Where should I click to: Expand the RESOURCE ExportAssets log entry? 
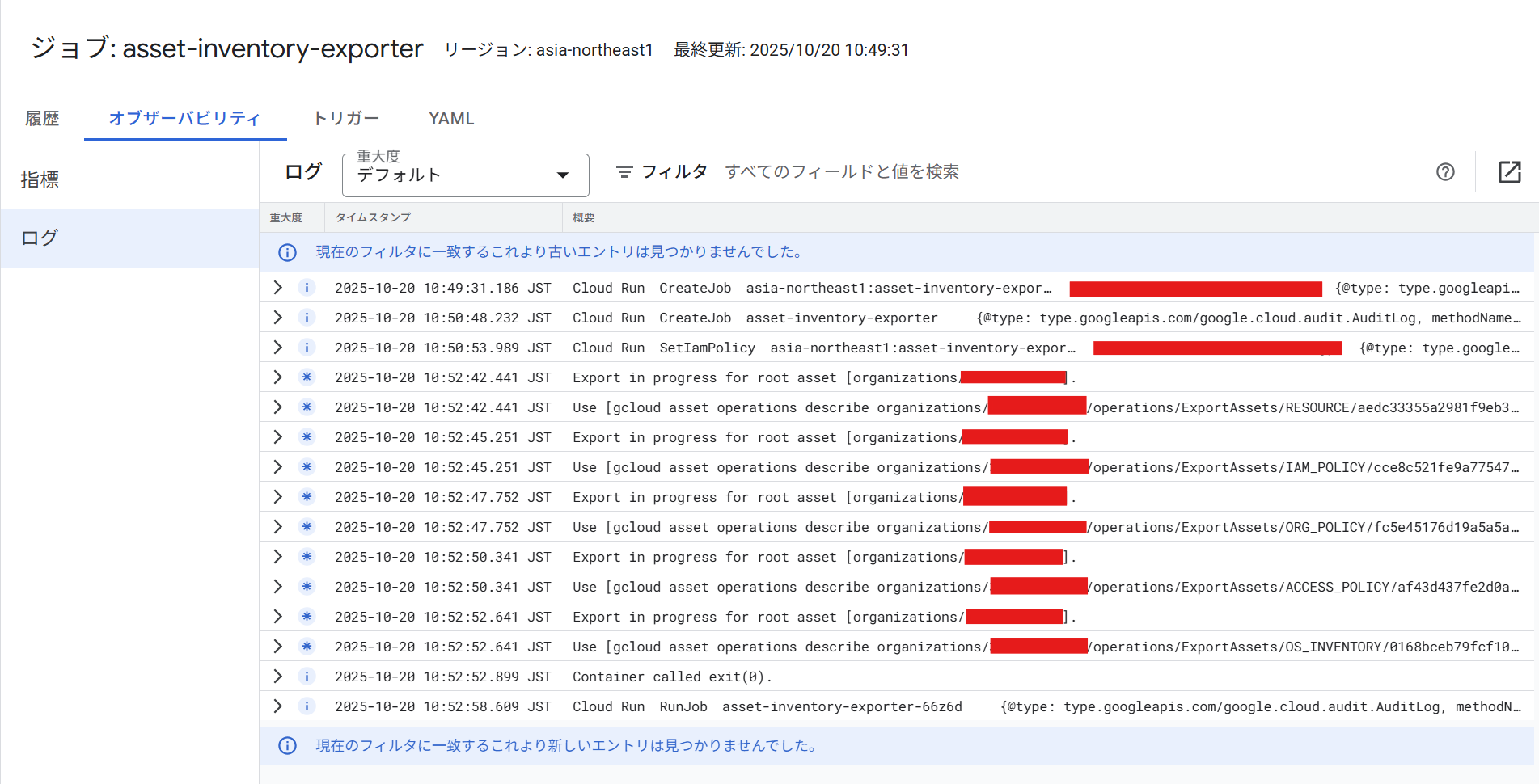(x=277, y=407)
